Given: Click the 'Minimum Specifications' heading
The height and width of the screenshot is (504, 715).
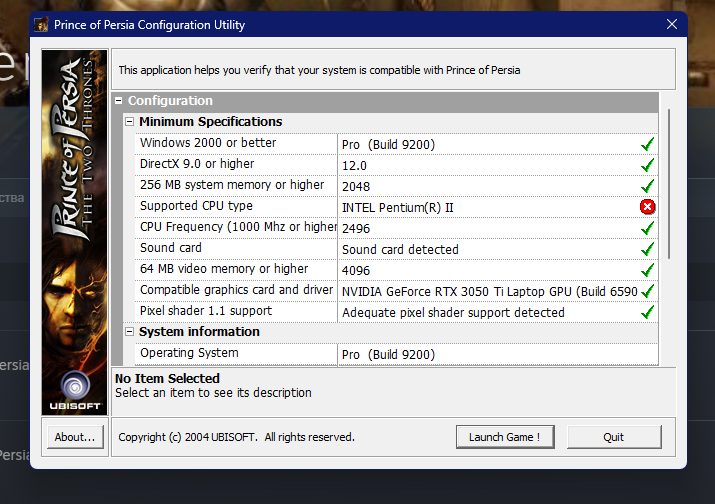Looking at the screenshot, I should (x=211, y=122).
